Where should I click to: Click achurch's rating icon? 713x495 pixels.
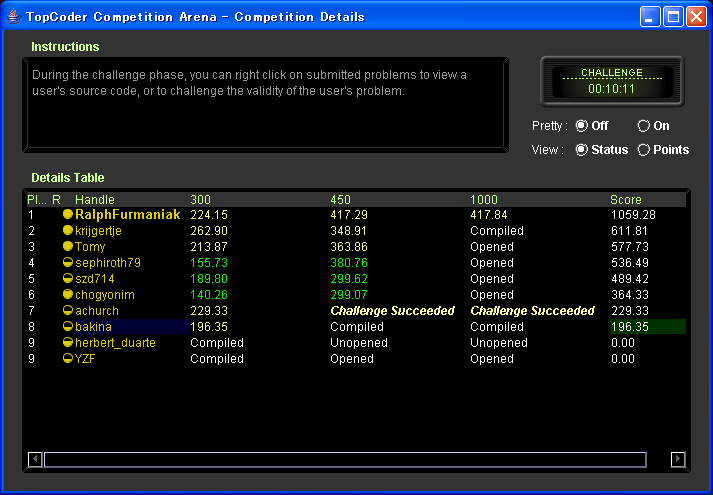click(x=68, y=310)
